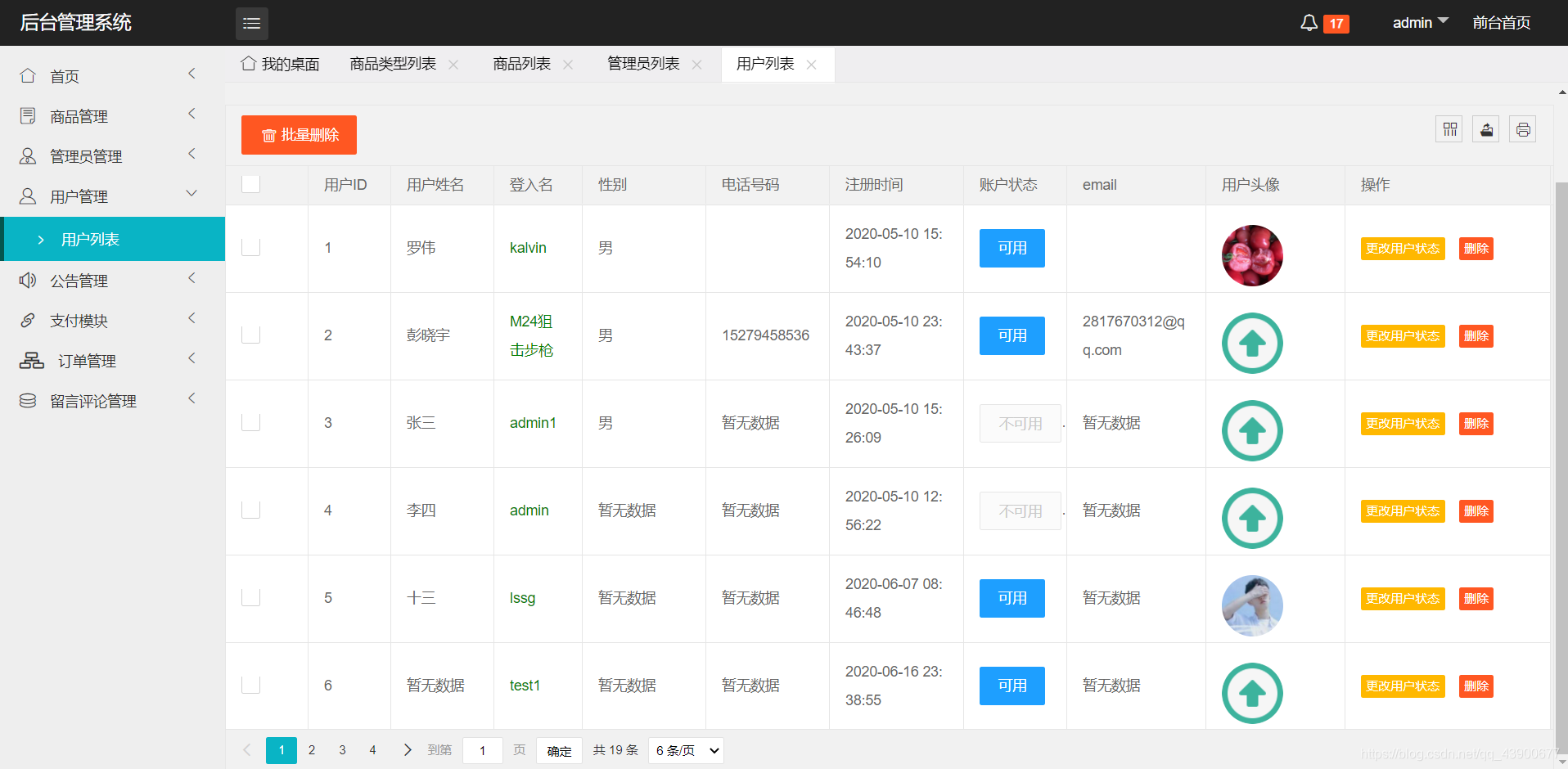Viewport: 1568px width, 769px height.
Task: Toggle the 可用 status of user 罗伟
Action: click(x=1012, y=248)
